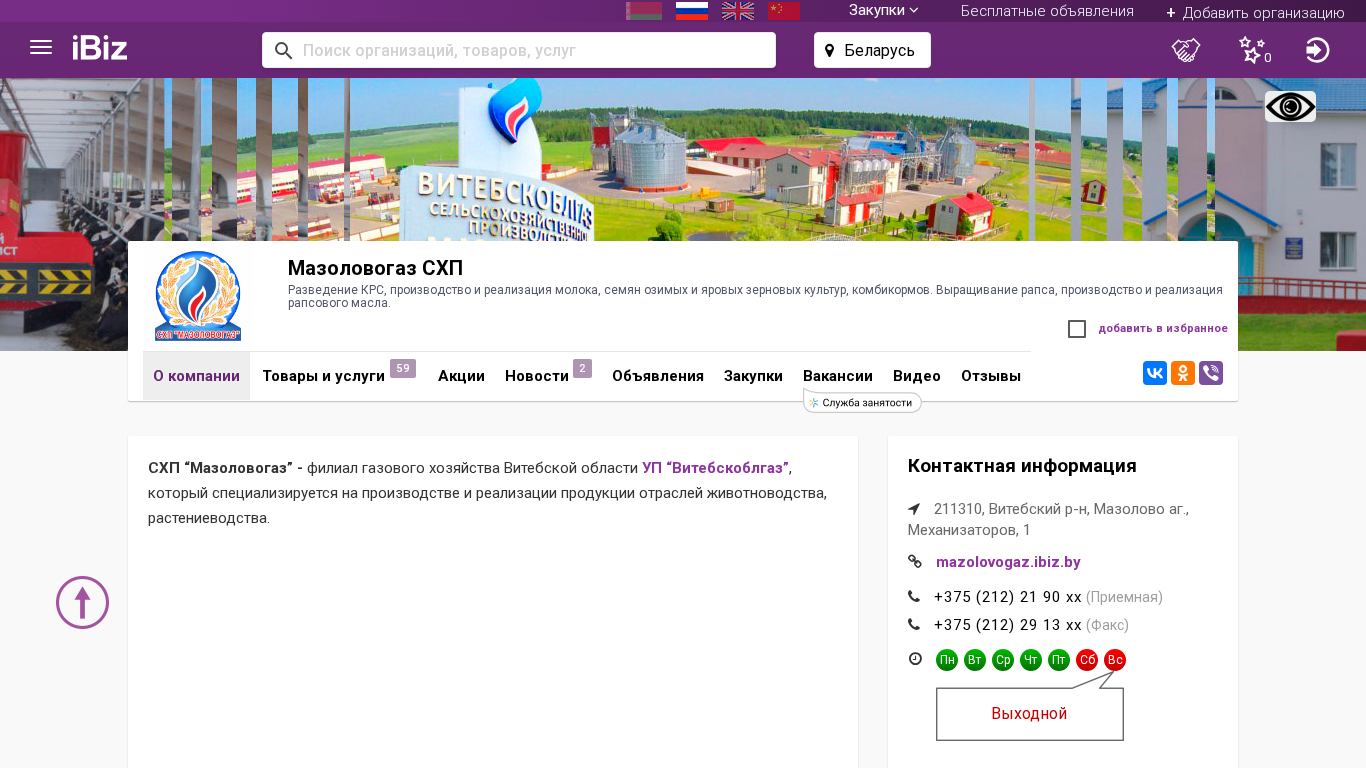Viewport: 1366px width, 768px height.
Task: Share company via Viber
Action: click(1211, 373)
